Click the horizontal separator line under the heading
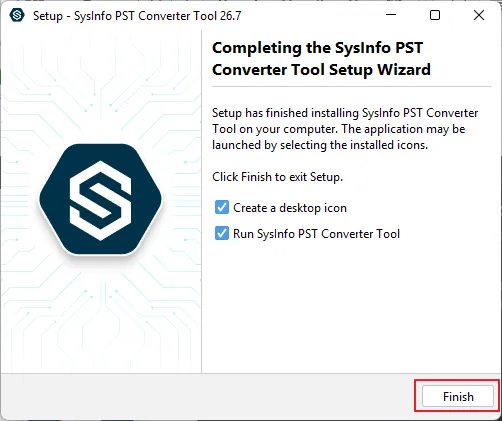 351,87
